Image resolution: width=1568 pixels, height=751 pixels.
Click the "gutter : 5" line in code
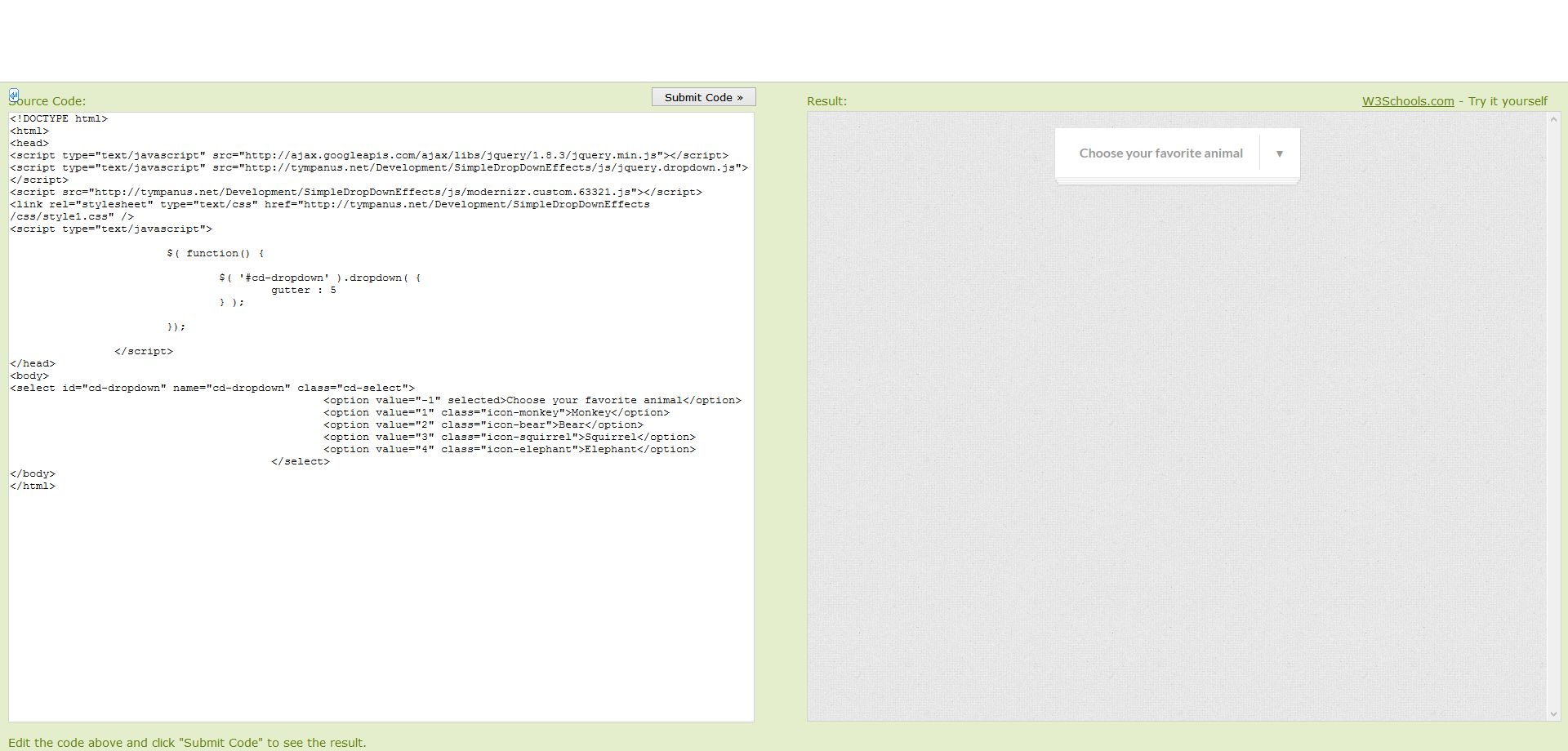tap(303, 291)
